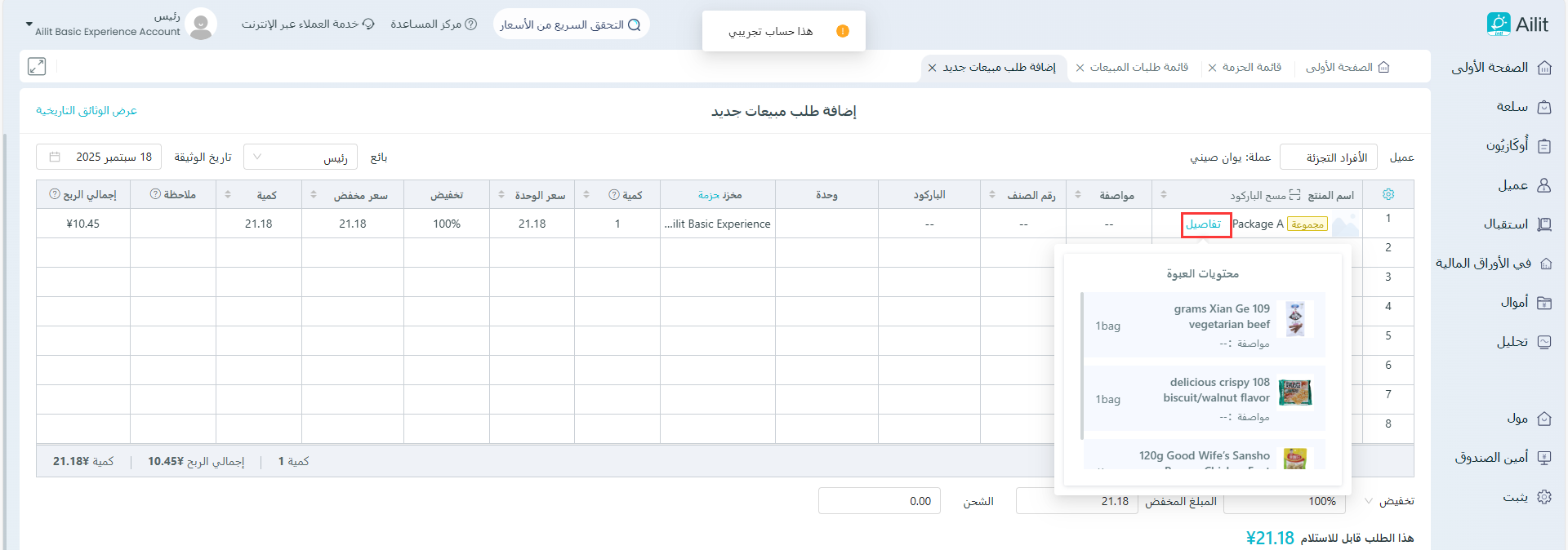Click the crispy biscuit product thumbnail
Image resolution: width=1568 pixels, height=550 pixels.
point(1295,393)
